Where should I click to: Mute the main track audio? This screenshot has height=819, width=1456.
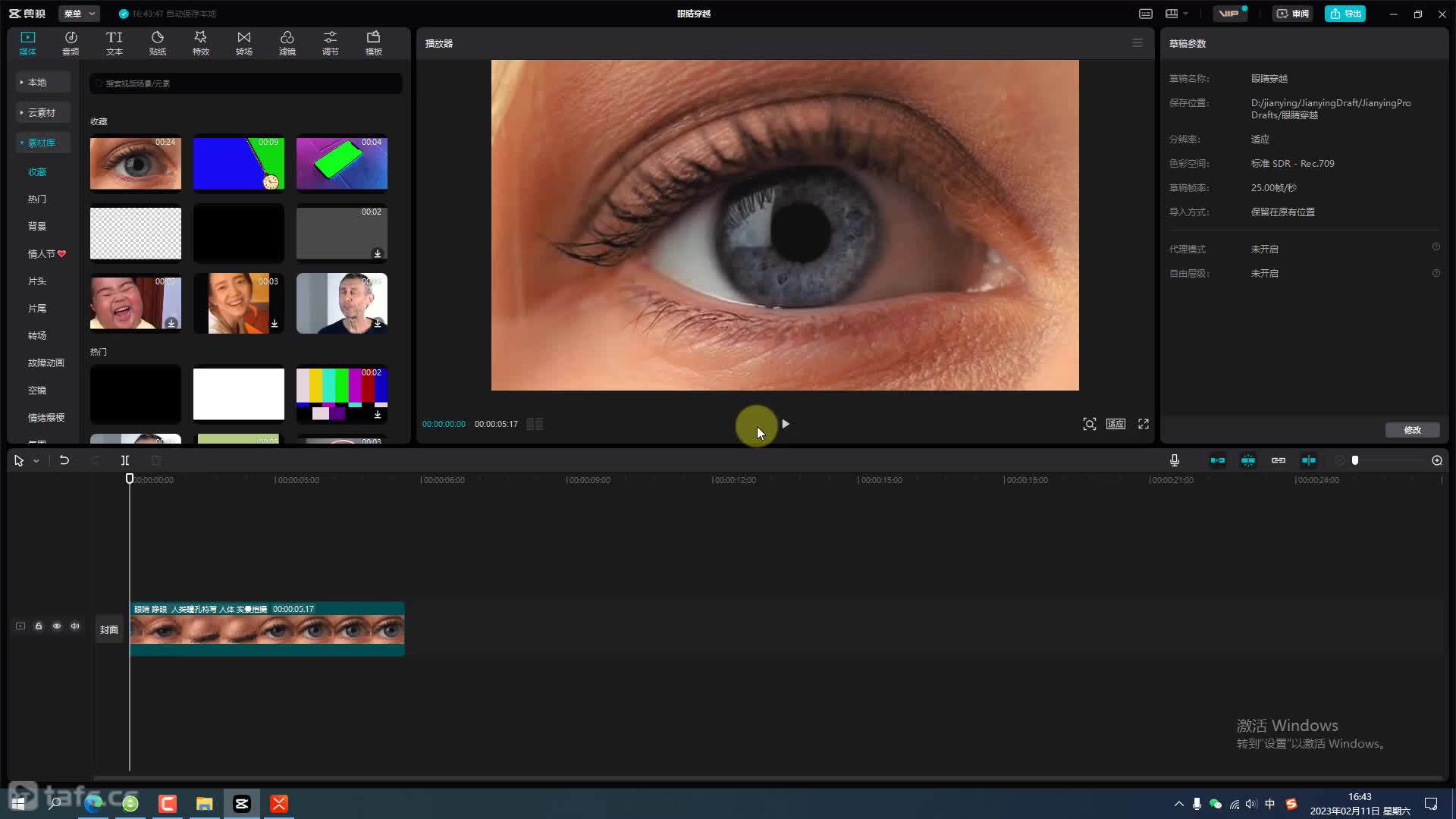pyautogui.click(x=75, y=626)
